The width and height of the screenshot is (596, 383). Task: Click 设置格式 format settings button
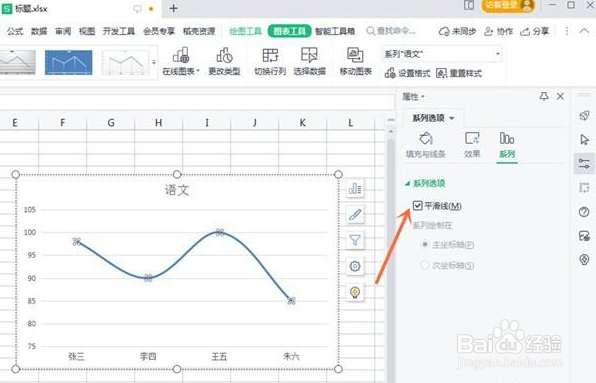coord(407,73)
